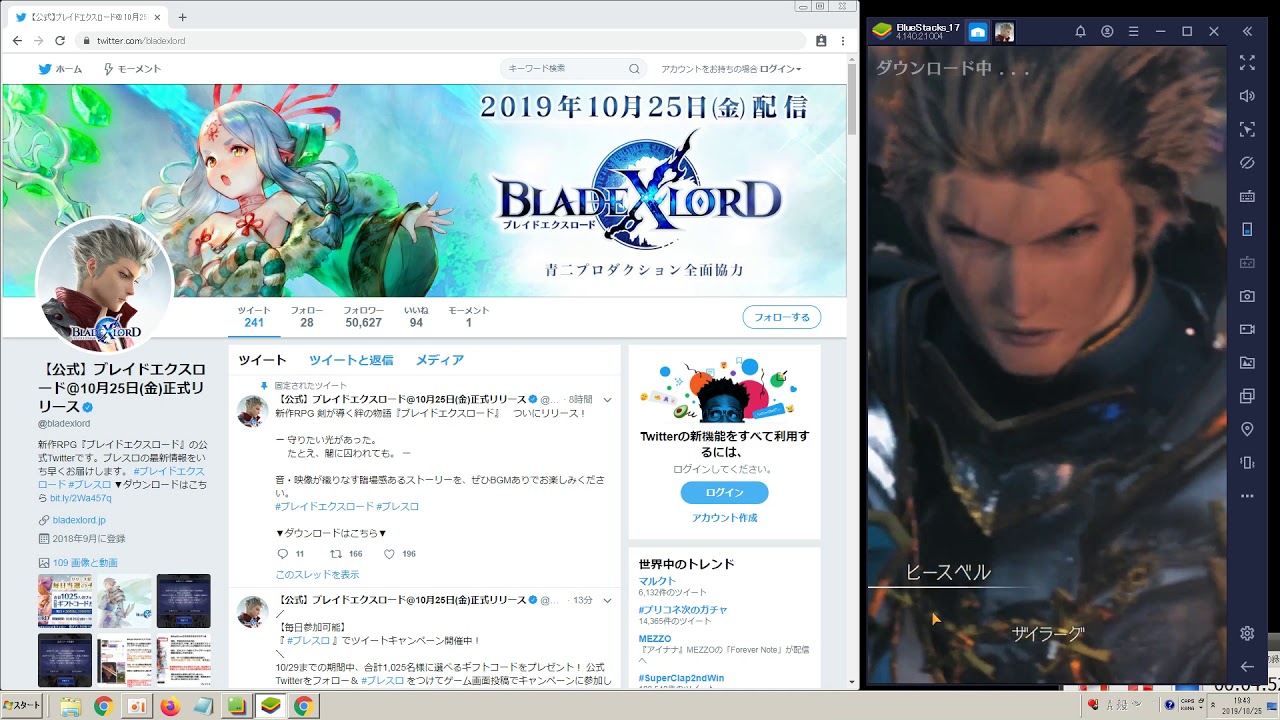Click BlueStacks shake device icon
1280x720 pixels.
click(x=1247, y=463)
